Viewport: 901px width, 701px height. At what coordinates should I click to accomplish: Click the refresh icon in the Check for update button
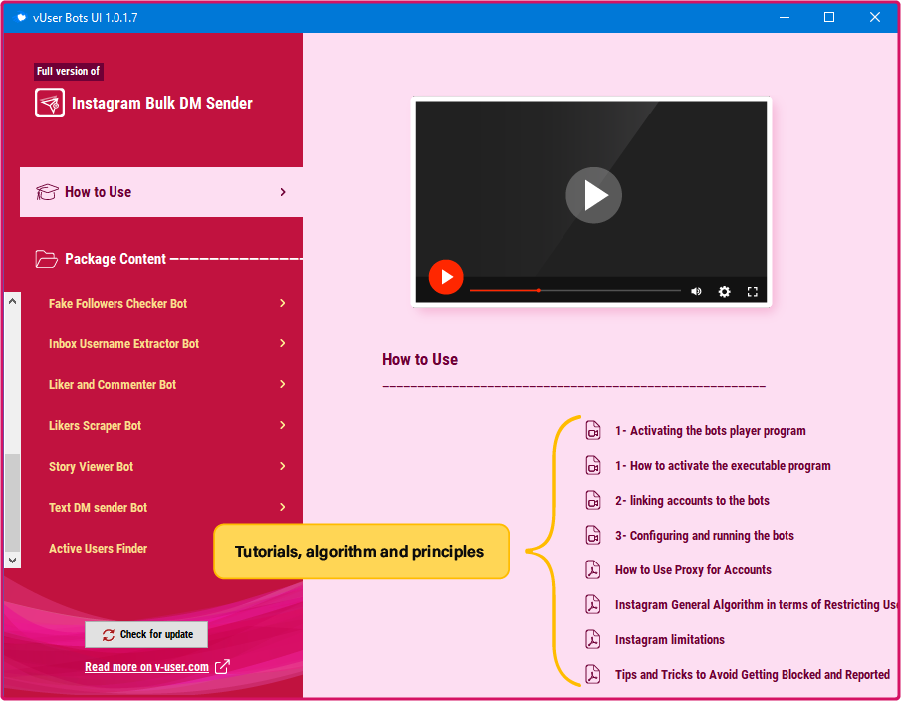pos(109,634)
